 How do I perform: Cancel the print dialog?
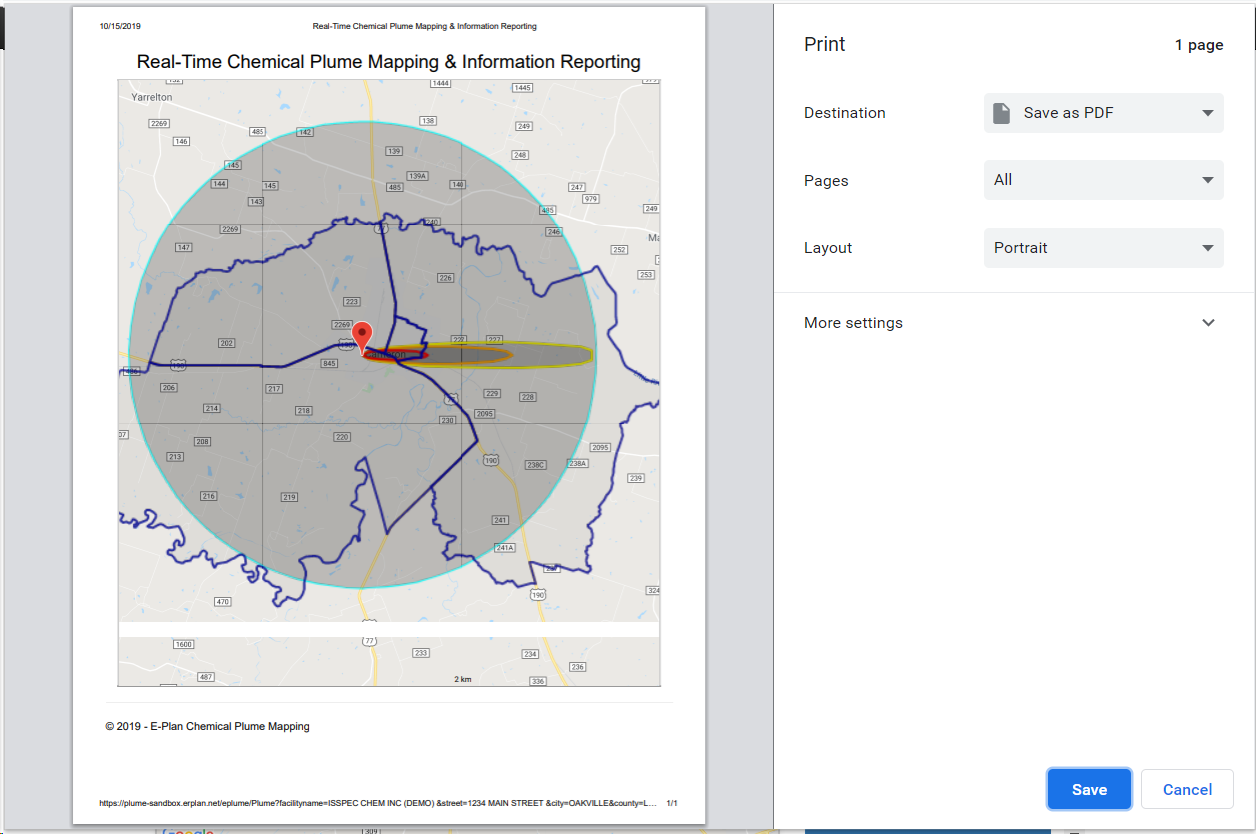pyautogui.click(x=1187, y=789)
